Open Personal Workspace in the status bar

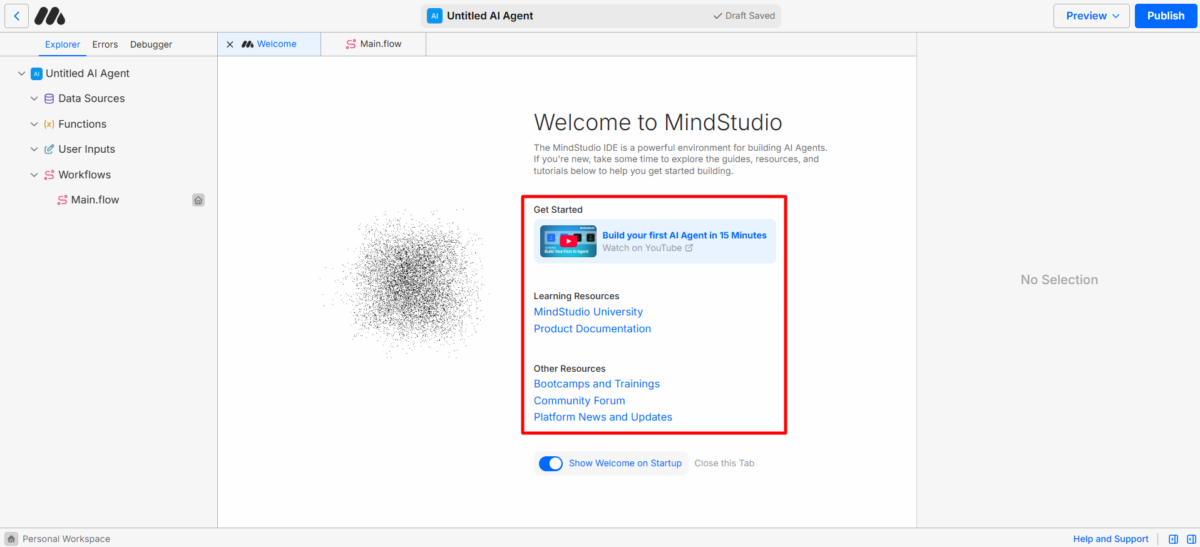tap(66, 539)
